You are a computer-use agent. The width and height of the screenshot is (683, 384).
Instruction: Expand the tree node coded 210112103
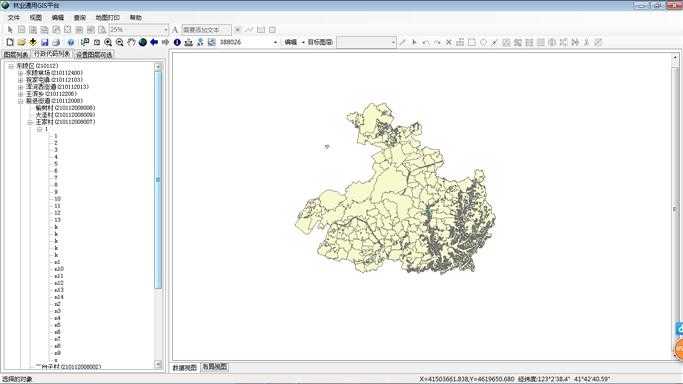pos(20,80)
